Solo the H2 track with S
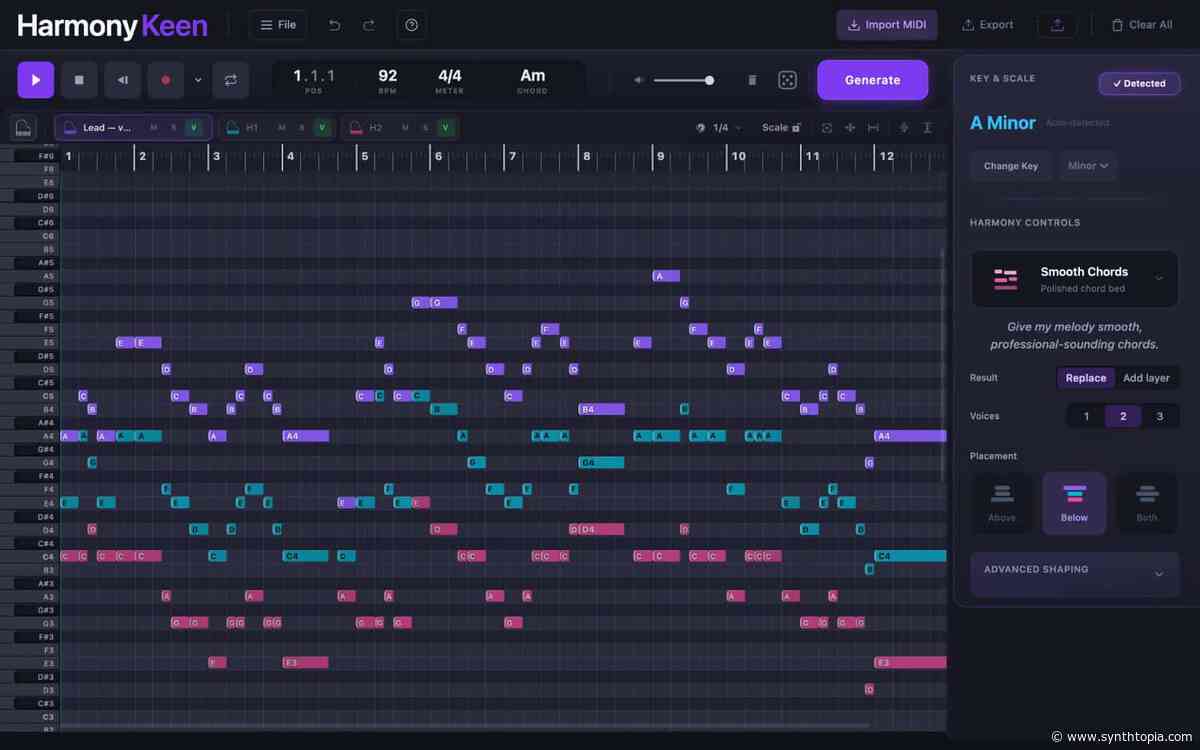The height and width of the screenshot is (750, 1200). [425, 128]
